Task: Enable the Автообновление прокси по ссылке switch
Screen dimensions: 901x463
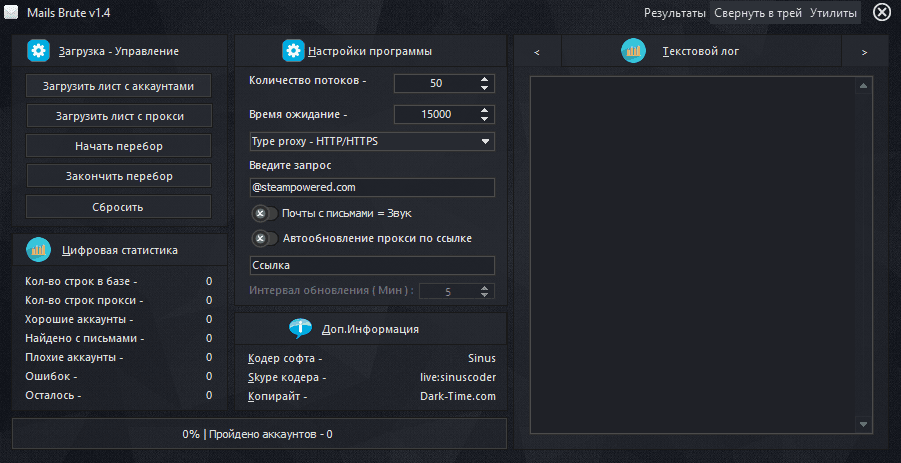Action: click(264, 238)
